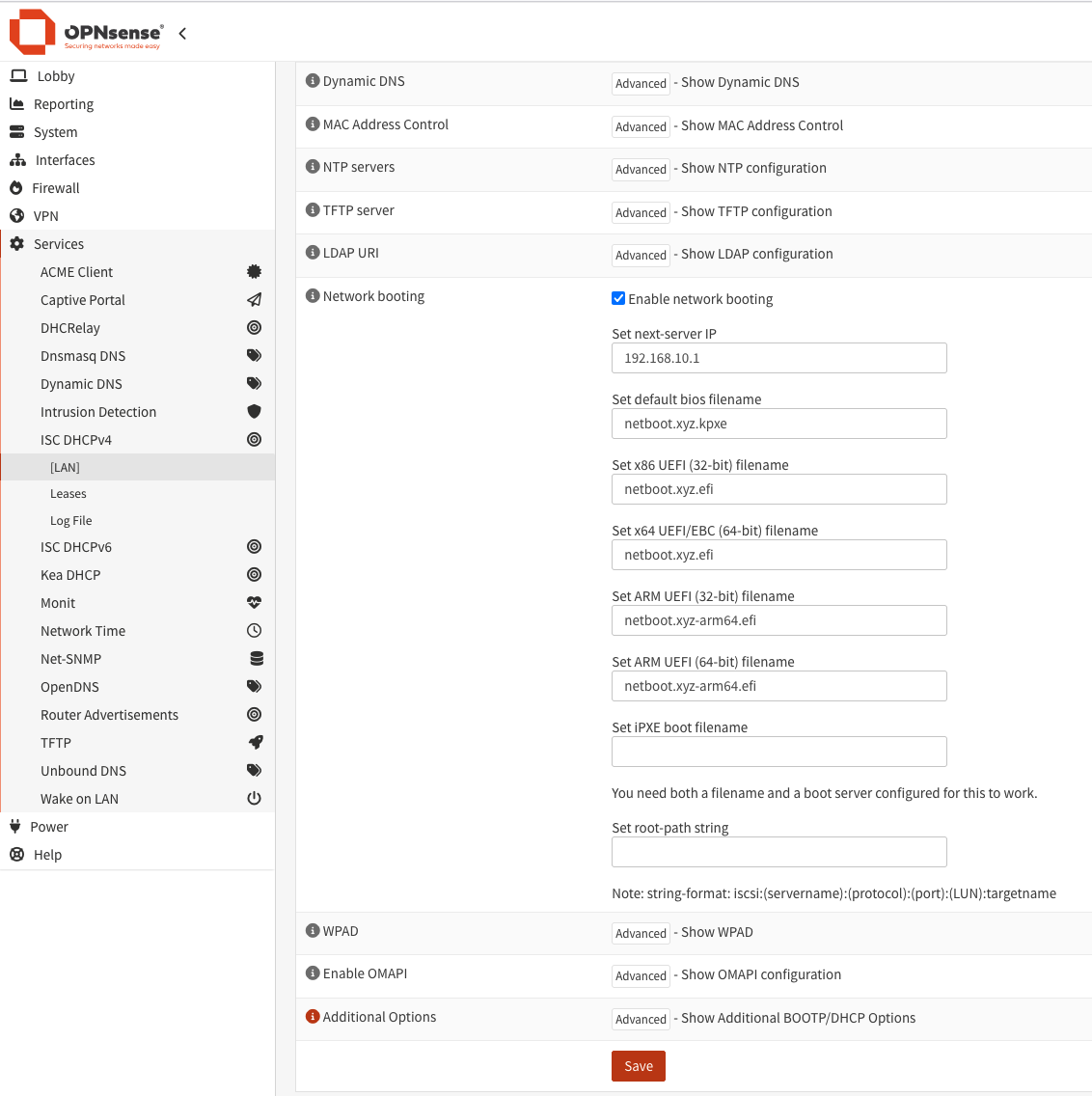Click the next-server IP input field
This screenshot has height=1096, width=1092.
pos(778,358)
